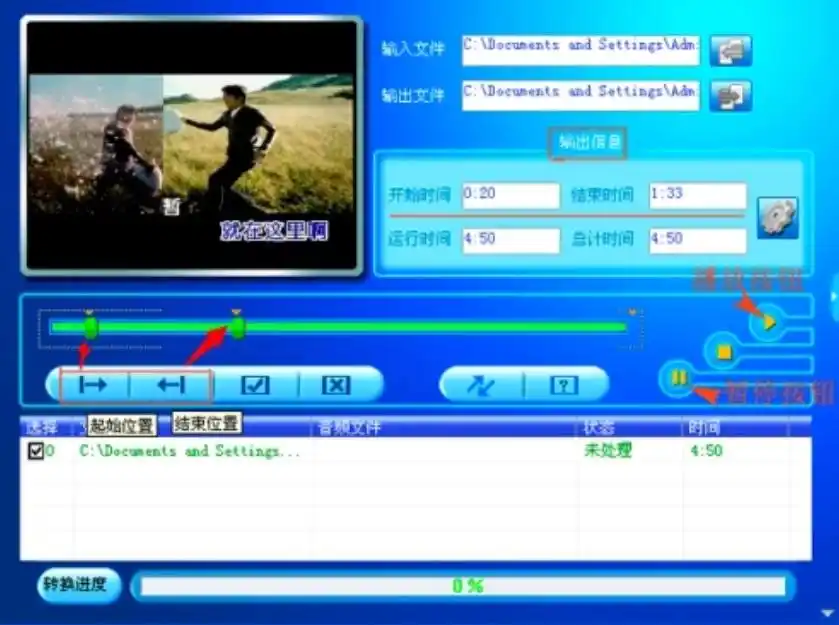839x625 pixels.
Task: Click the output file save icon
Action: tap(729, 95)
